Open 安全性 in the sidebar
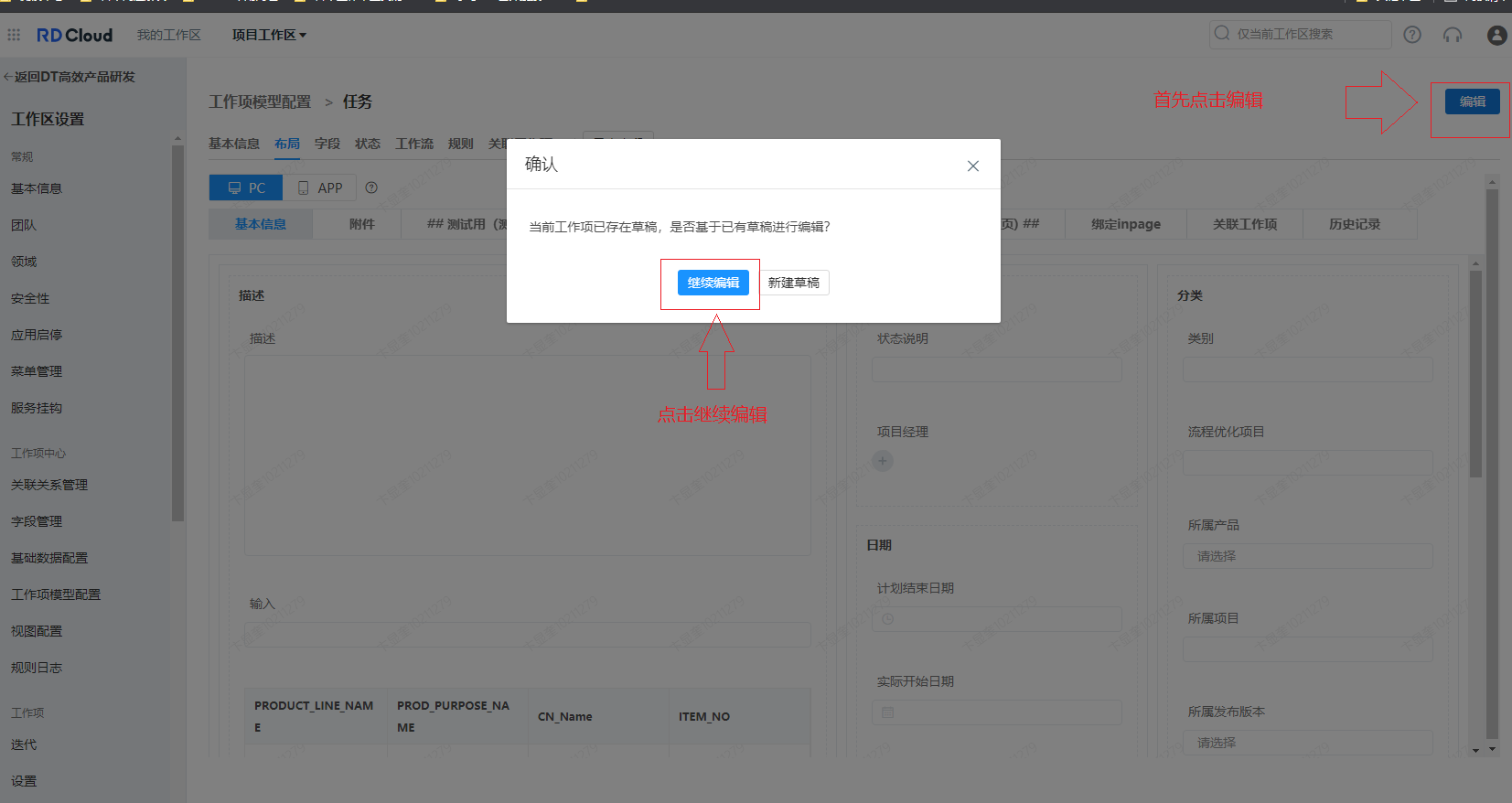1512x803 pixels. [x=30, y=298]
